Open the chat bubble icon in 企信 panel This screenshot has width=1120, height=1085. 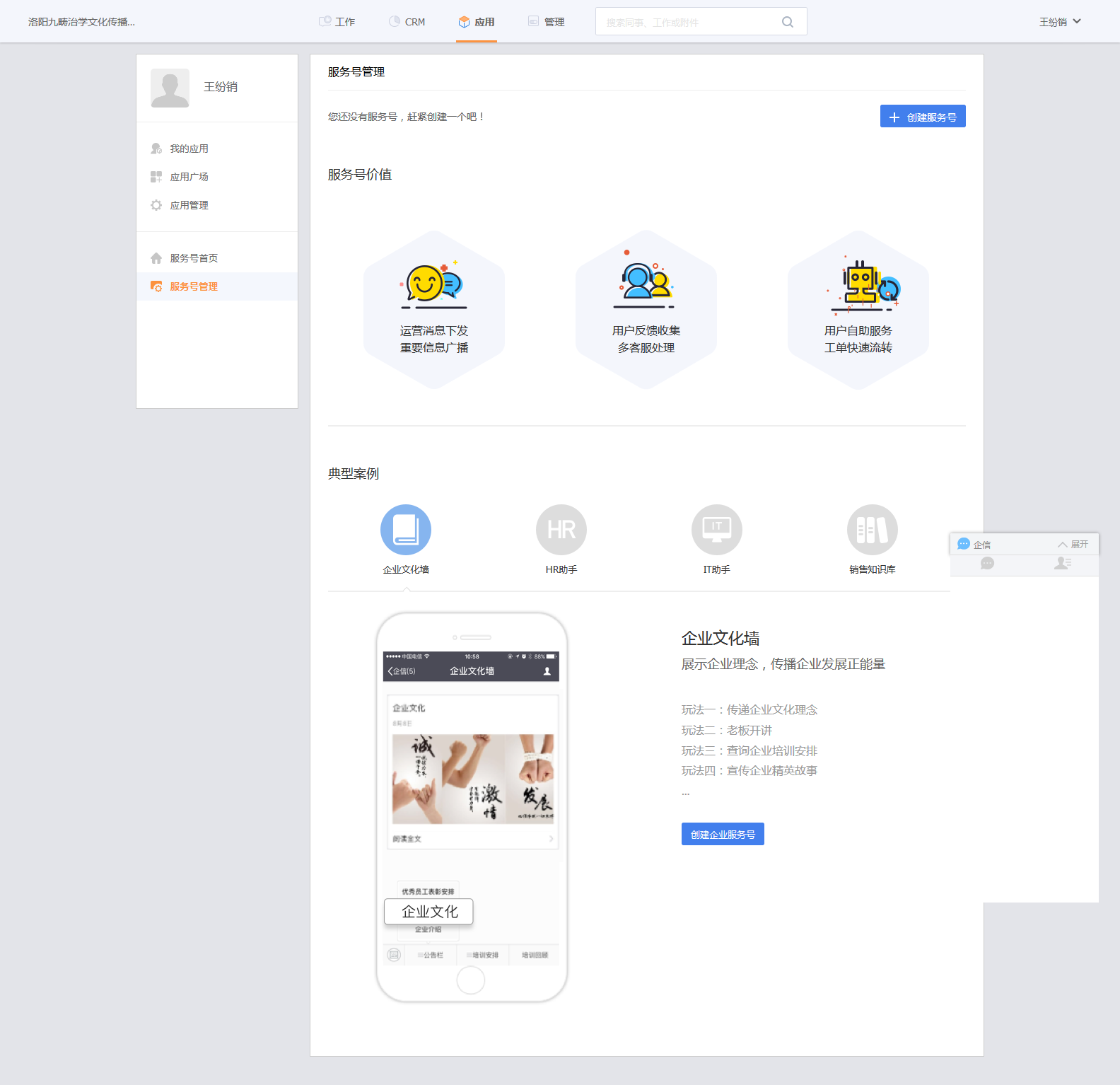[988, 563]
